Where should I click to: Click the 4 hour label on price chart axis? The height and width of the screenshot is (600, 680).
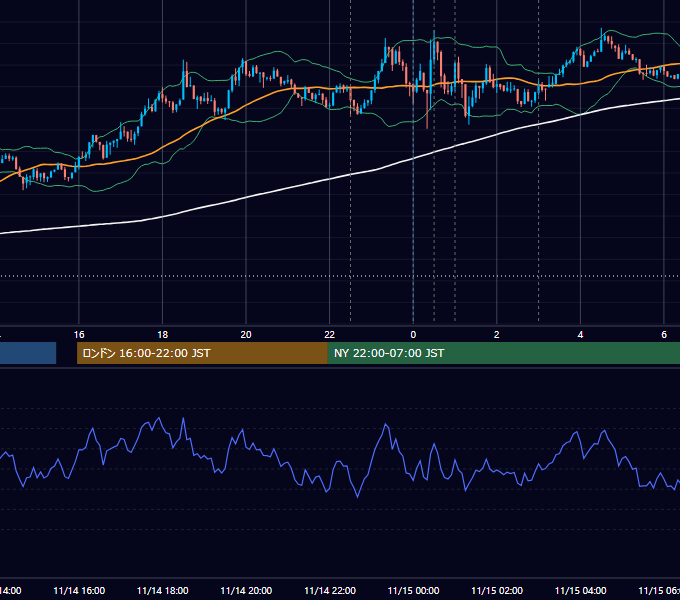tap(580, 334)
